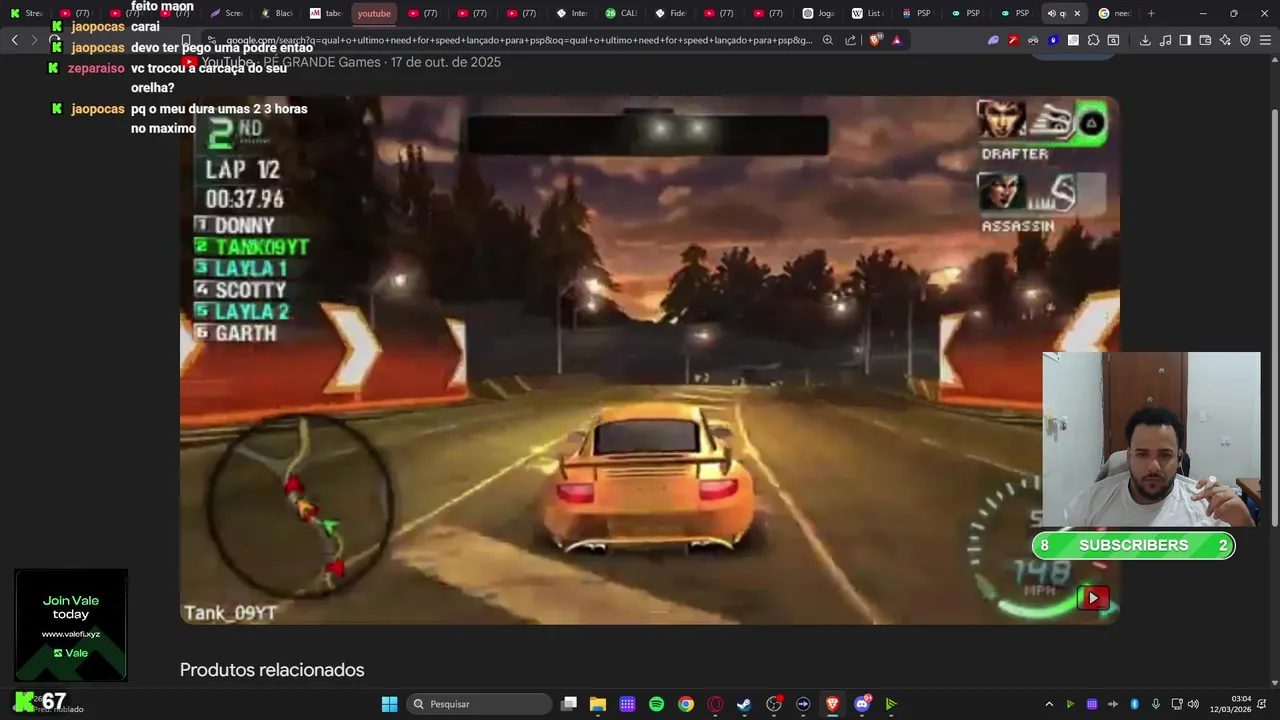This screenshot has height=720, width=1280.
Task: Click the microphone tray icon
Action: click(1156, 704)
